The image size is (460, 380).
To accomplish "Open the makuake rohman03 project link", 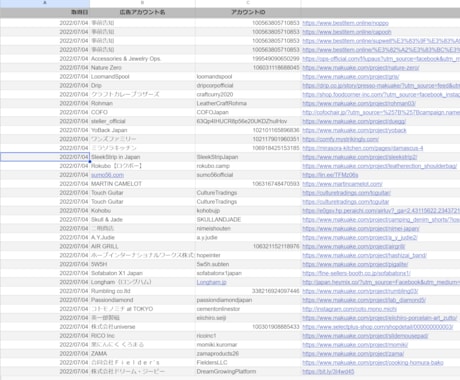I will (359, 103).
